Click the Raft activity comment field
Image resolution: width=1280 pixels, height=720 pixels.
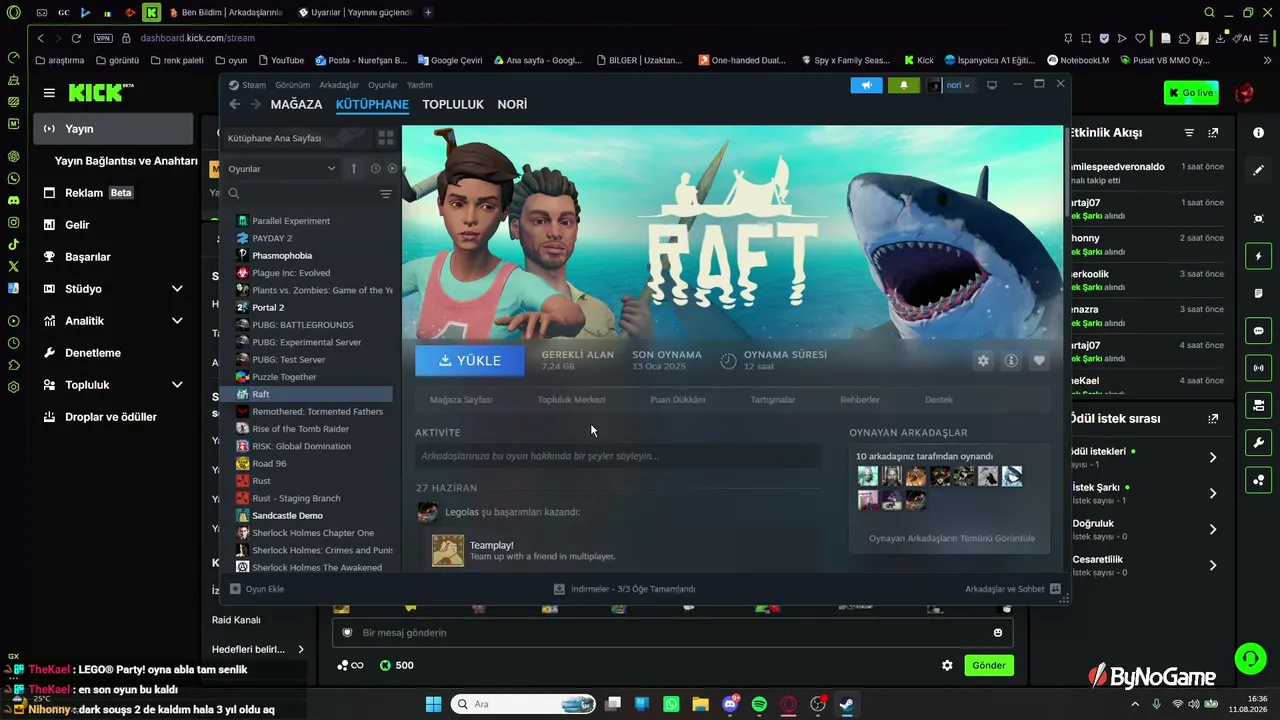[618, 456]
